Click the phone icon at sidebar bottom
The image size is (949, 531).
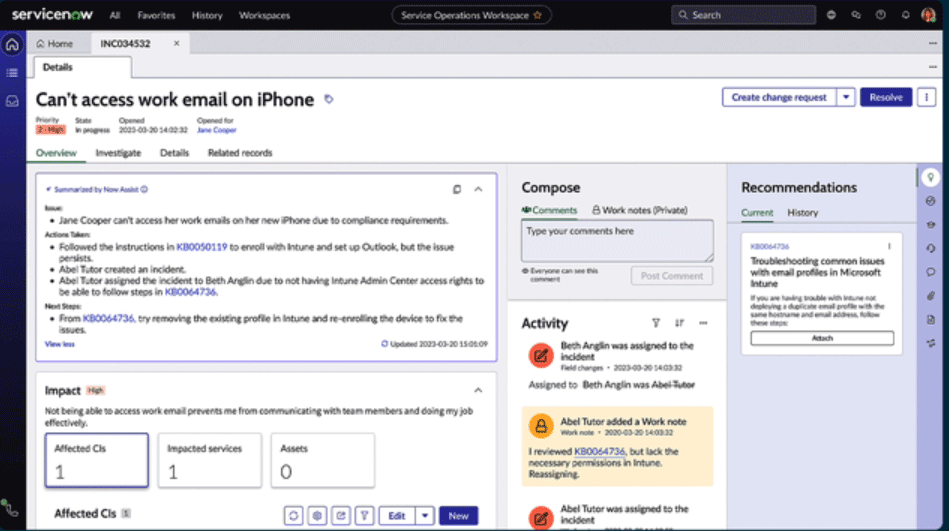click(x=10, y=508)
